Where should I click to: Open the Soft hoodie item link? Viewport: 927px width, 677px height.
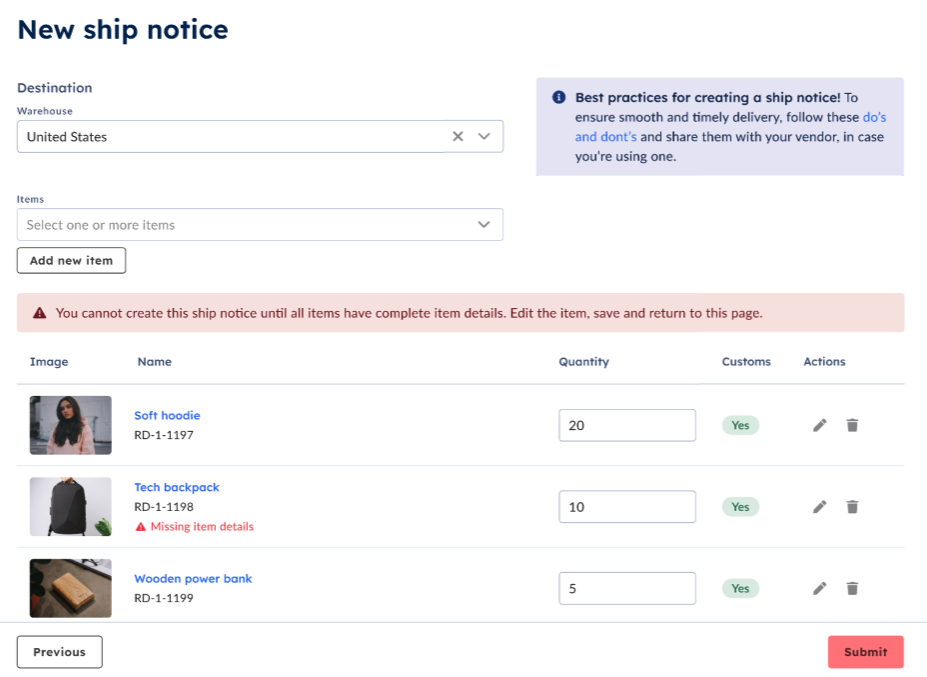(167, 416)
